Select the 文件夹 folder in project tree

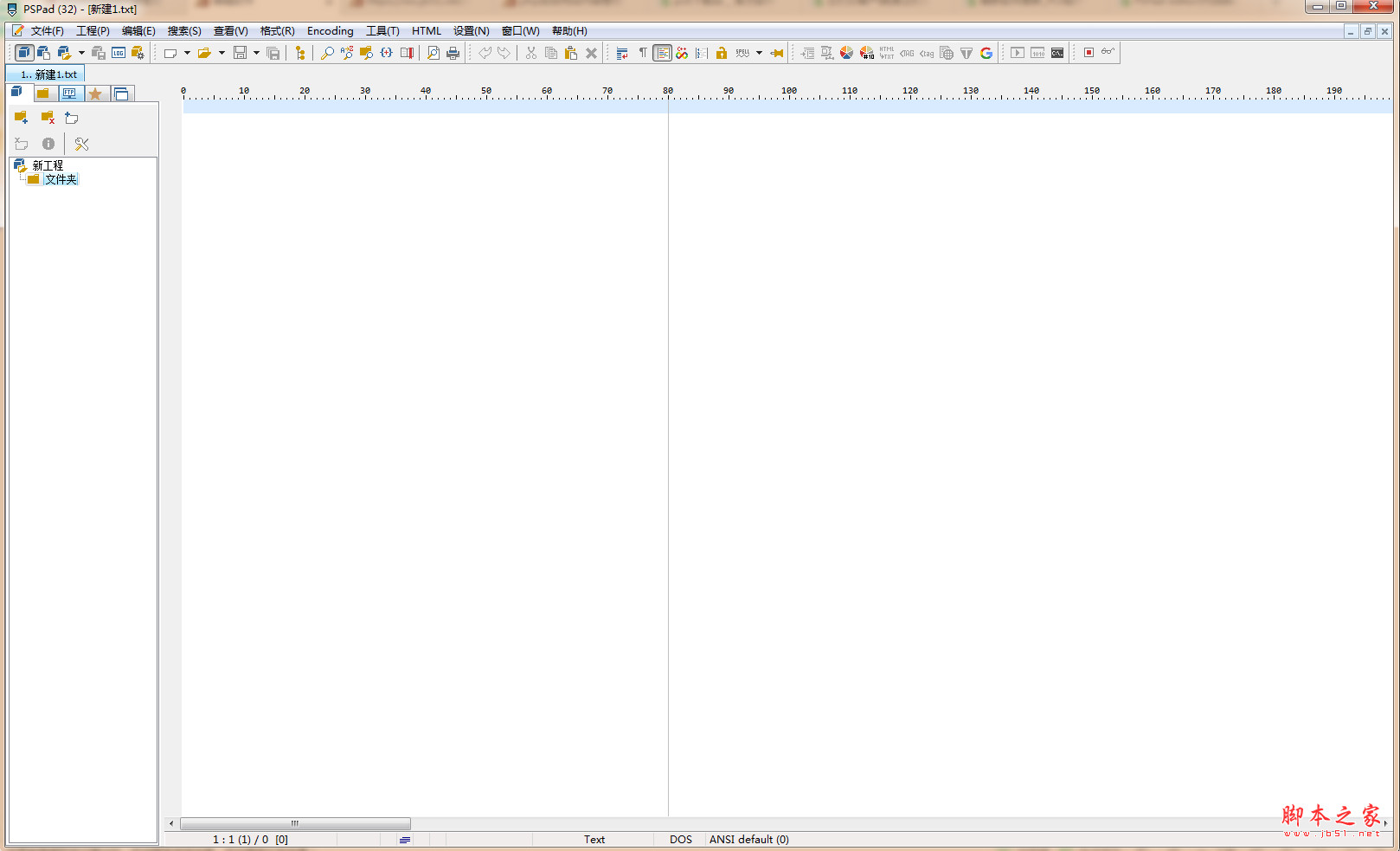click(61, 179)
